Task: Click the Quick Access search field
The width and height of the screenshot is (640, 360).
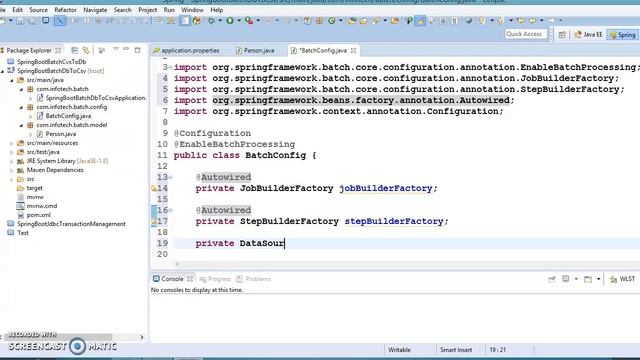Action: (525, 34)
